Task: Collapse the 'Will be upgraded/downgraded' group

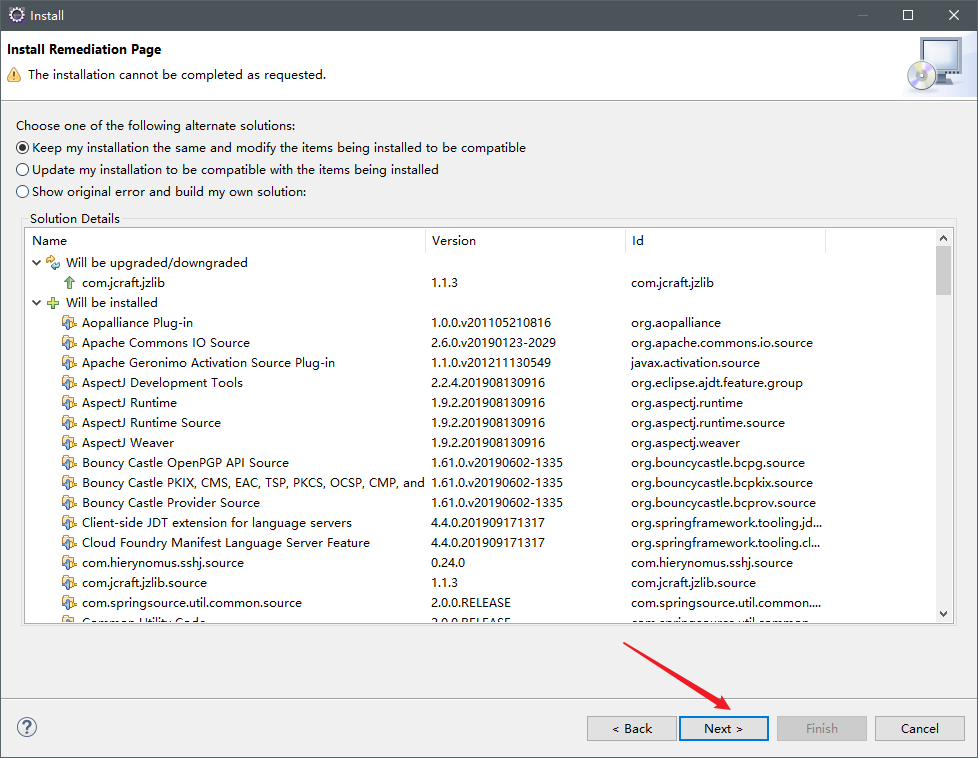Action: (x=37, y=263)
